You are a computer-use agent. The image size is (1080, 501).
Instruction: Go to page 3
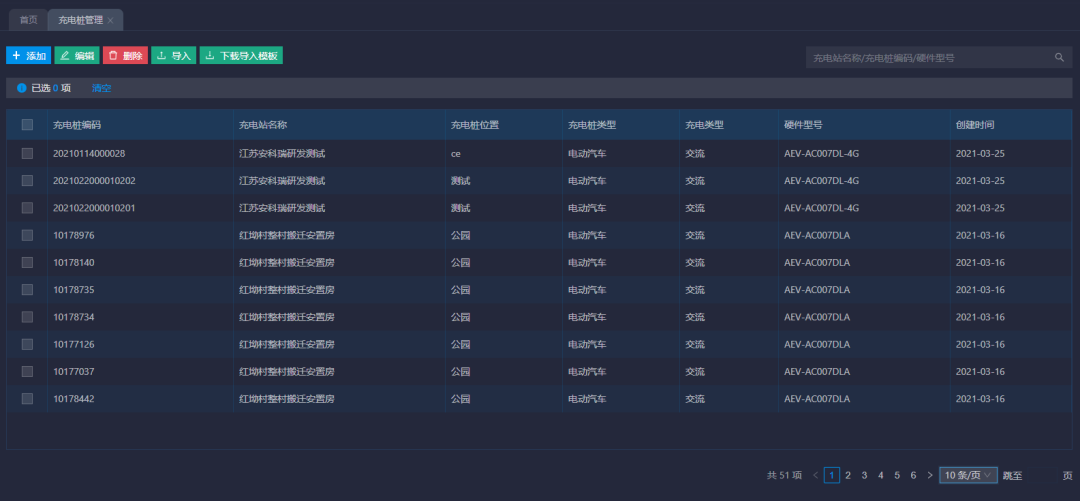pyautogui.click(x=864, y=476)
